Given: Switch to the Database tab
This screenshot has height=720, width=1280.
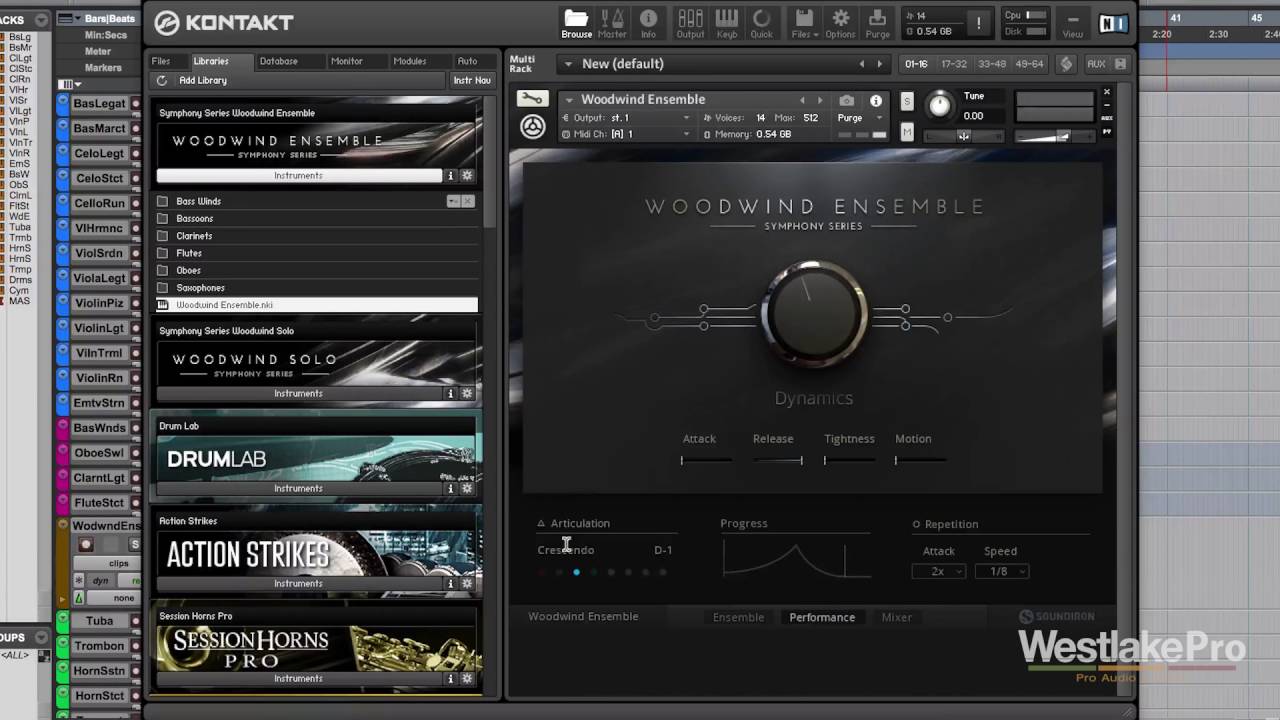Looking at the screenshot, I should click(x=278, y=61).
